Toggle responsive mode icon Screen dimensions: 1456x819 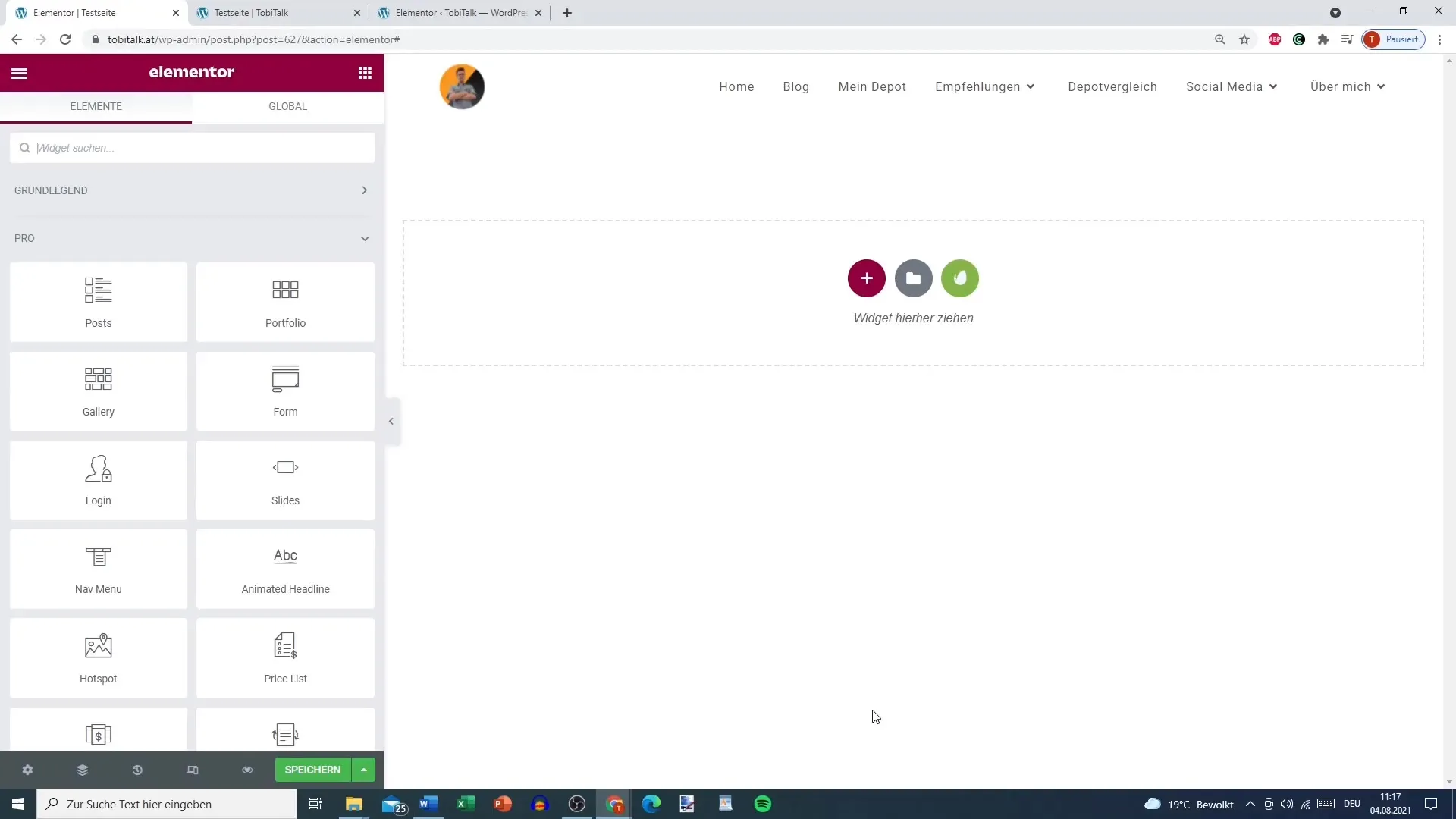tap(193, 770)
